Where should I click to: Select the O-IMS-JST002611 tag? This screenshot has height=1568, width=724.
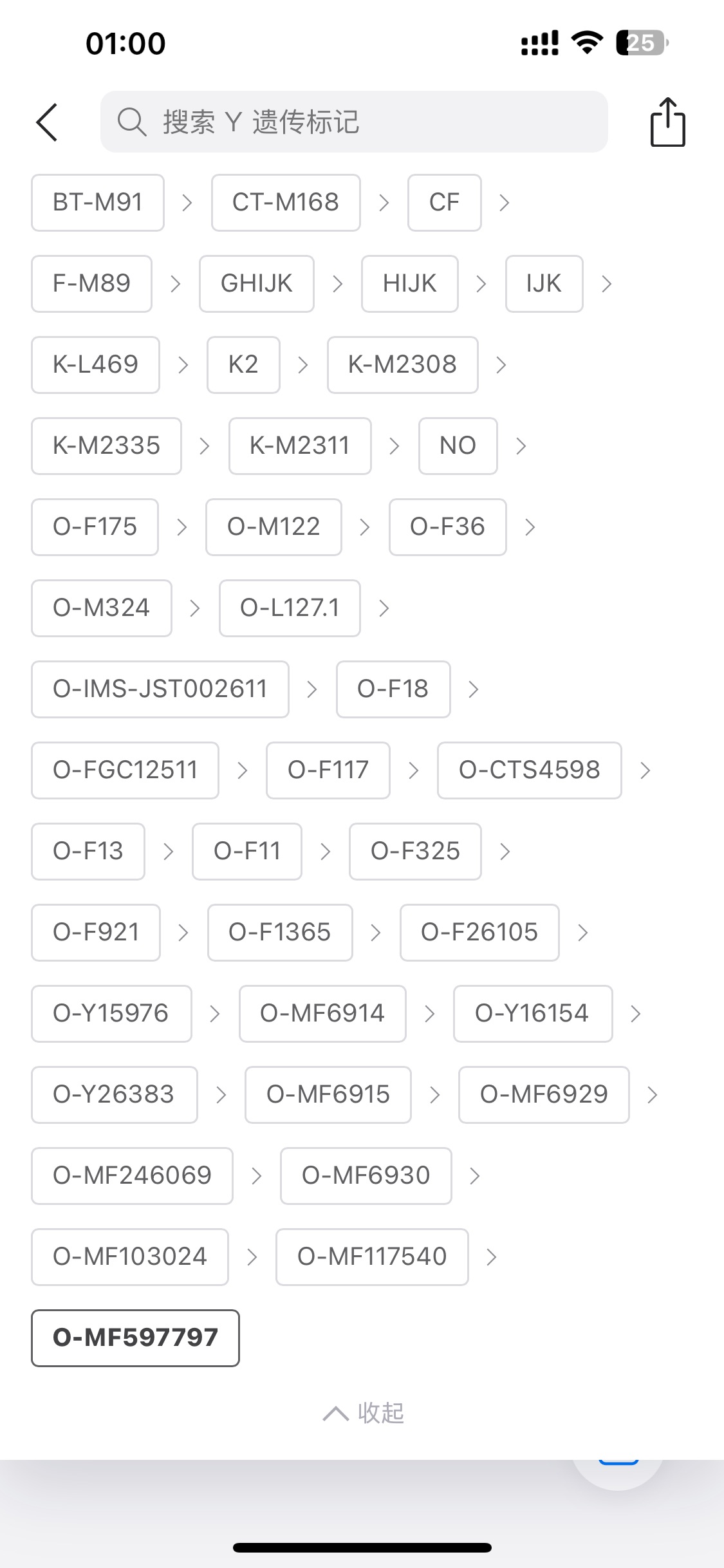[x=160, y=689]
